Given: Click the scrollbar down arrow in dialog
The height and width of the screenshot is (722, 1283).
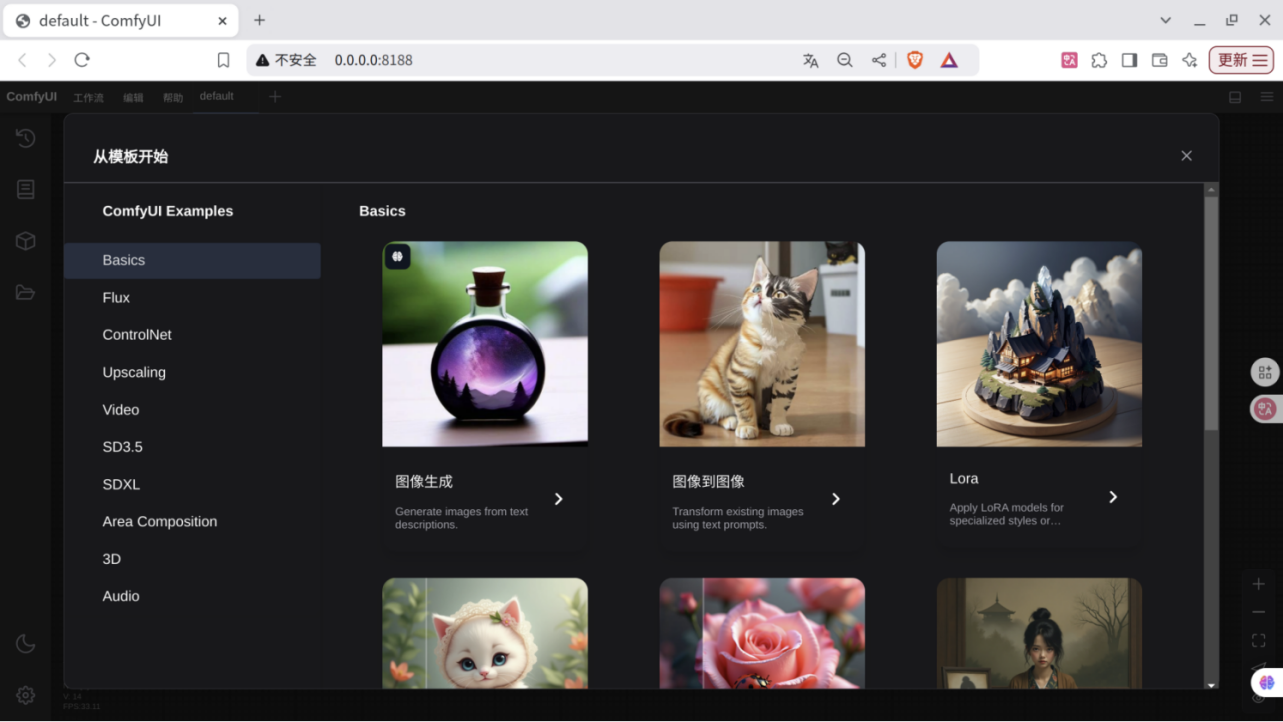Looking at the screenshot, I should click(x=1211, y=685).
